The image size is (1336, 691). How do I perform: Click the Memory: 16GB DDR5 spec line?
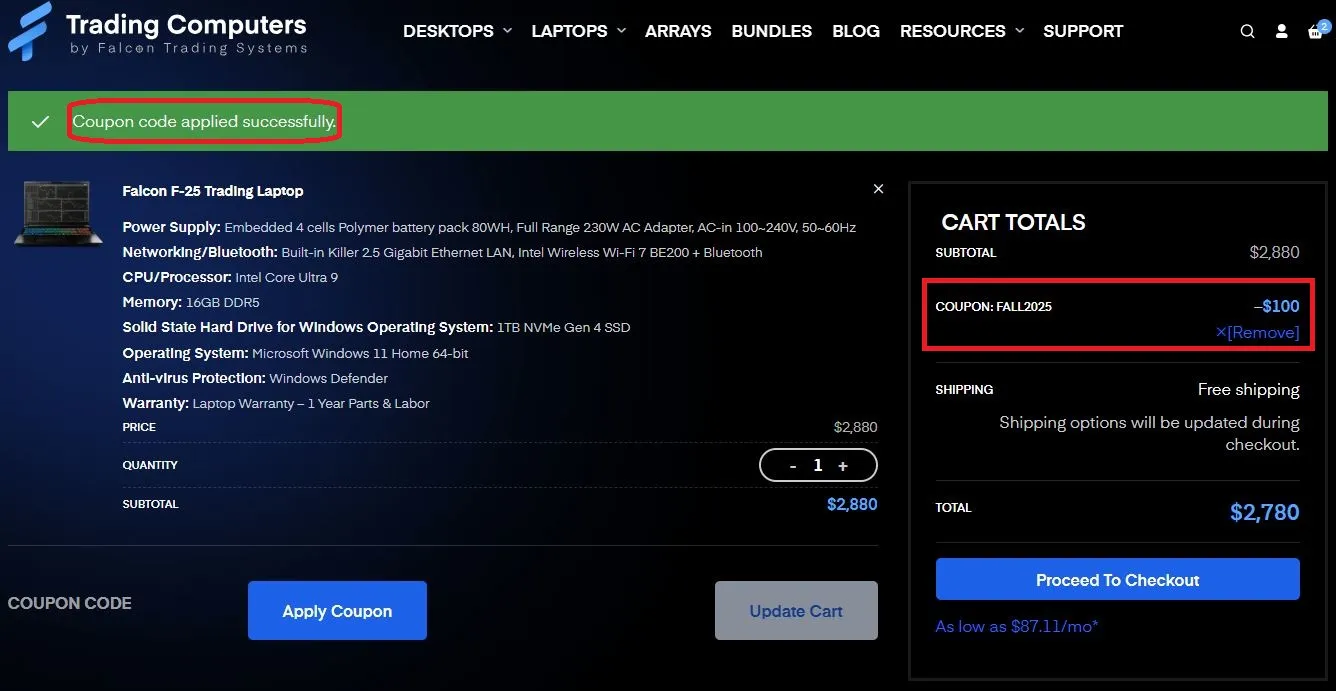(x=191, y=302)
